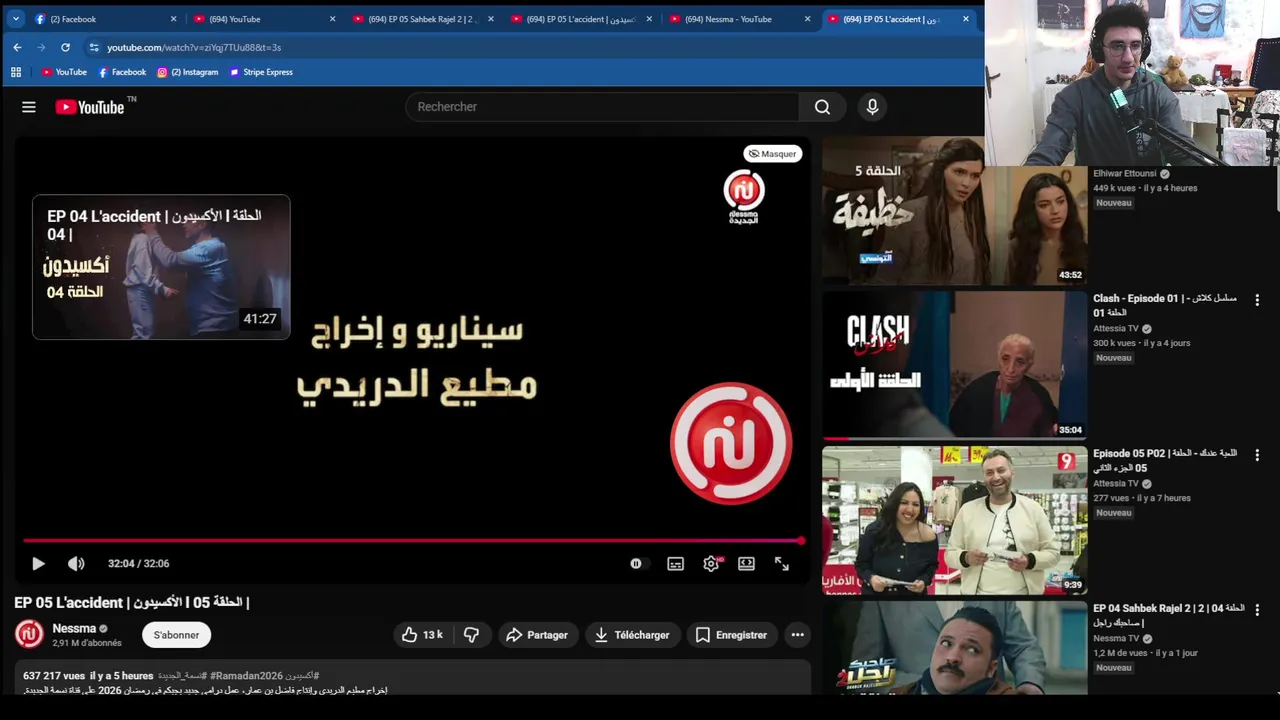Open options menu for EP 04 Sahbek Rajel

point(1257,610)
